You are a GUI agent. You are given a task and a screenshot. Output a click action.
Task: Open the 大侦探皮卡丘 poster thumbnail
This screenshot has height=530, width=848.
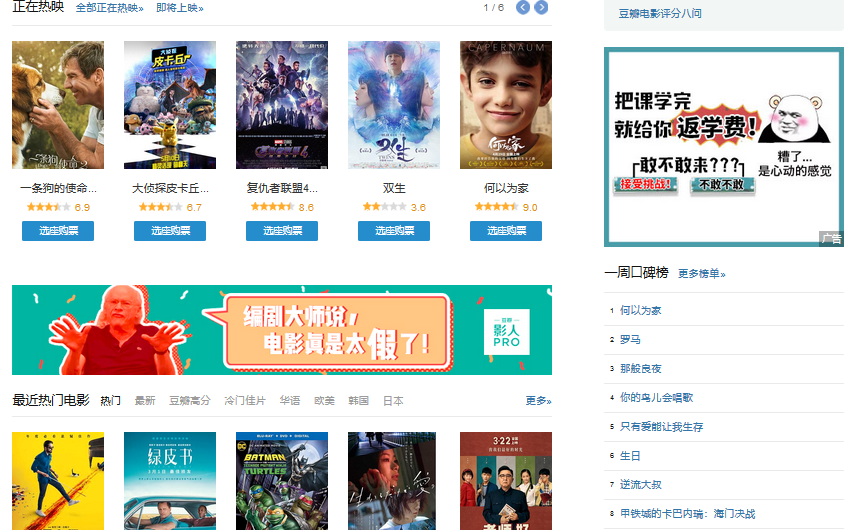tap(170, 105)
